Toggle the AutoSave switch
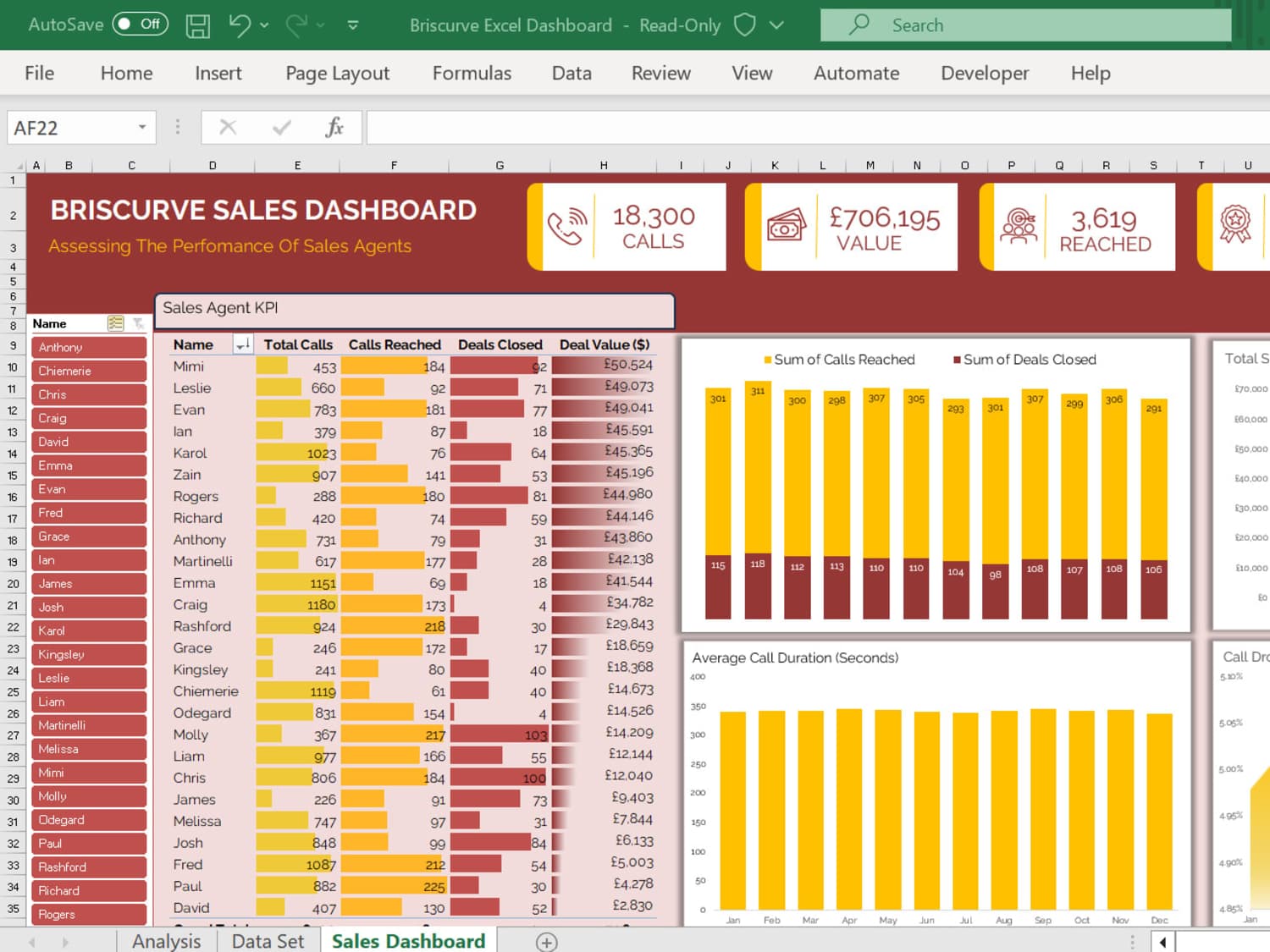Screen dimensions: 1270x952 coord(140,24)
